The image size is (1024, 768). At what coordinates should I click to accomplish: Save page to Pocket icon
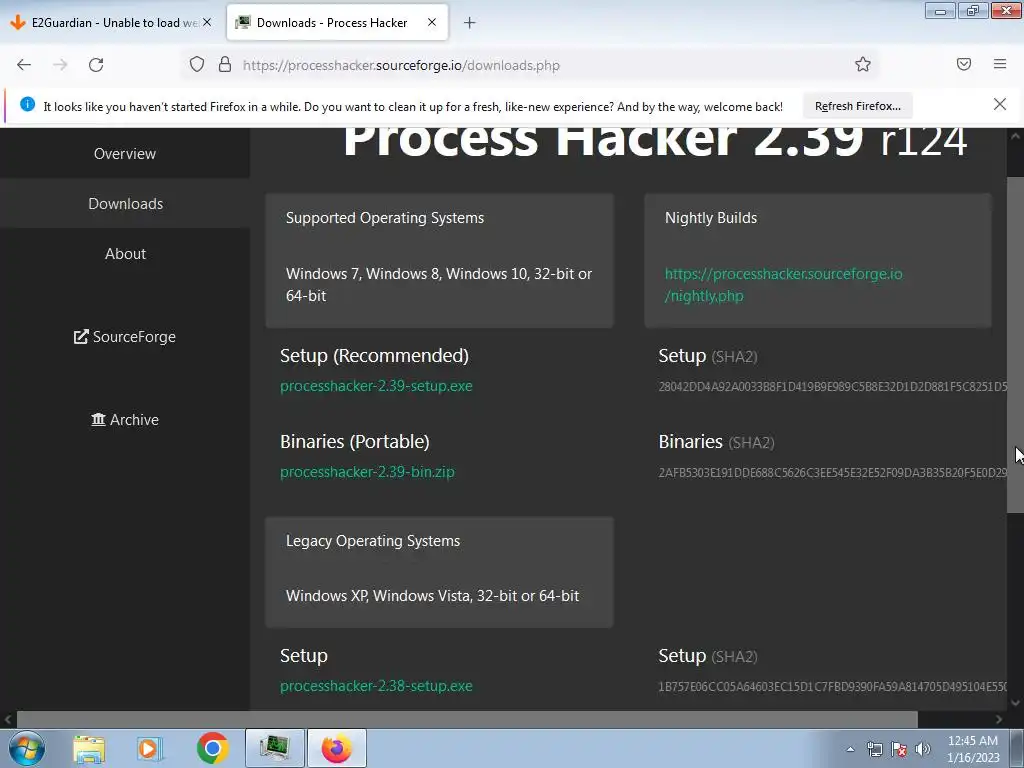[964, 64]
